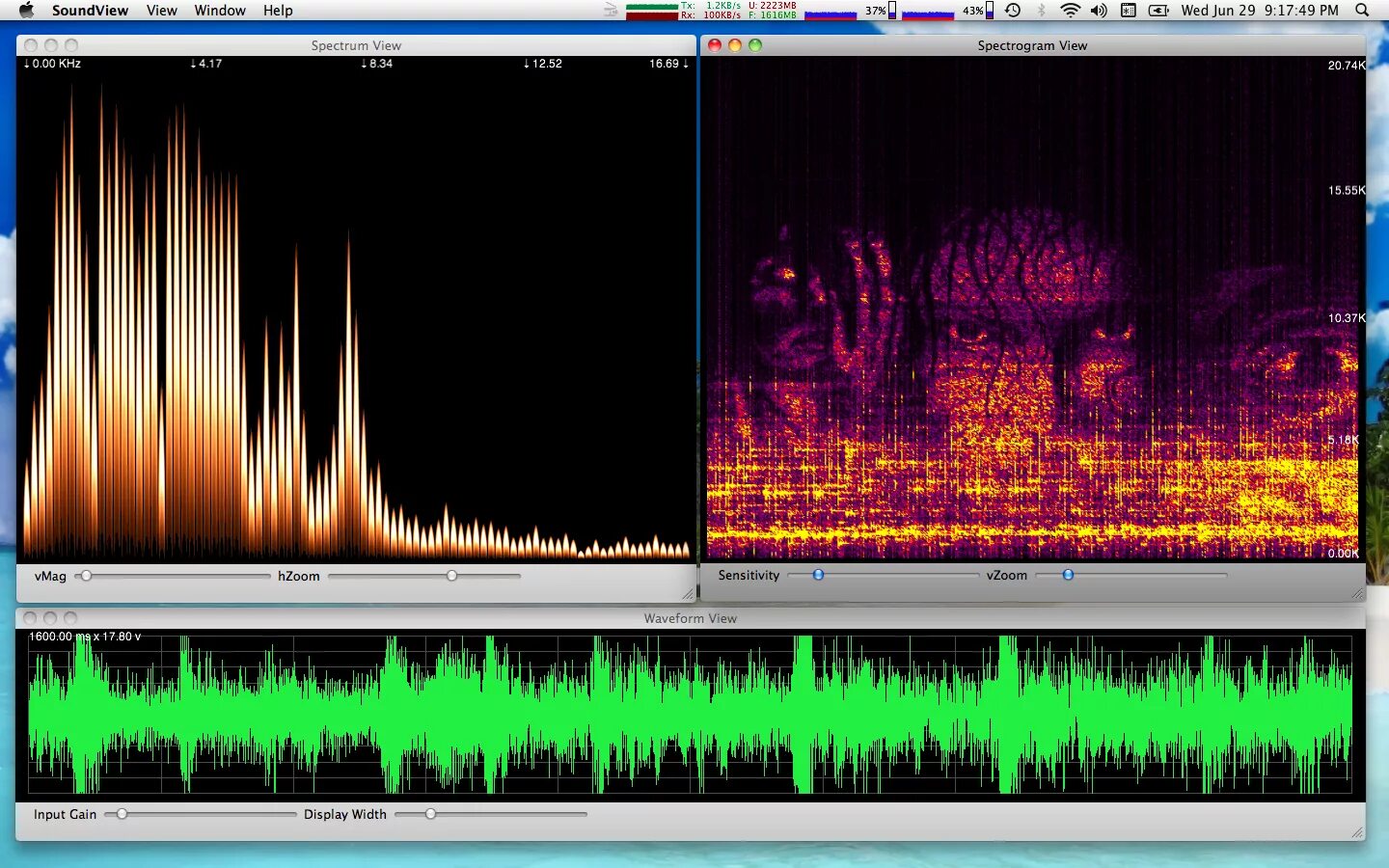Click the 15.55K spectrogram scale label
This screenshot has height=868, width=1389.
pyautogui.click(x=1347, y=191)
